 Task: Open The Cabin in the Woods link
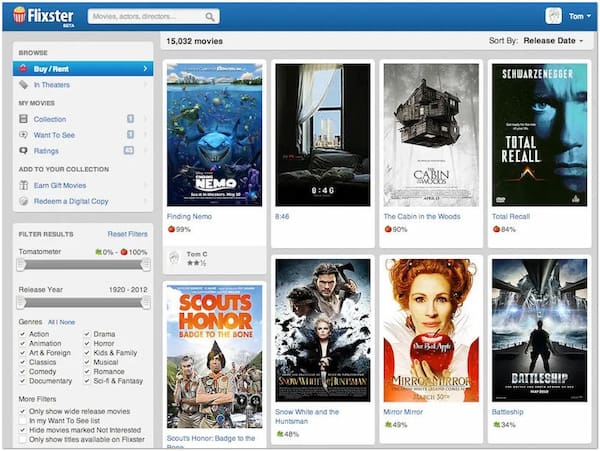[x=422, y=217]
